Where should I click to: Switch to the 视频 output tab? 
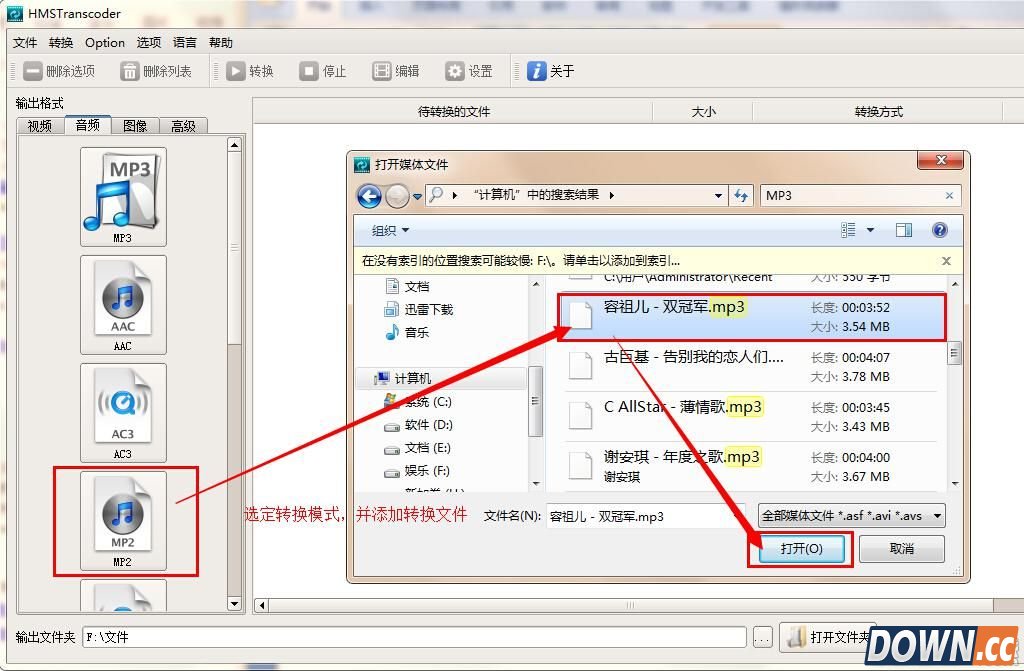[x=39, y=125]
